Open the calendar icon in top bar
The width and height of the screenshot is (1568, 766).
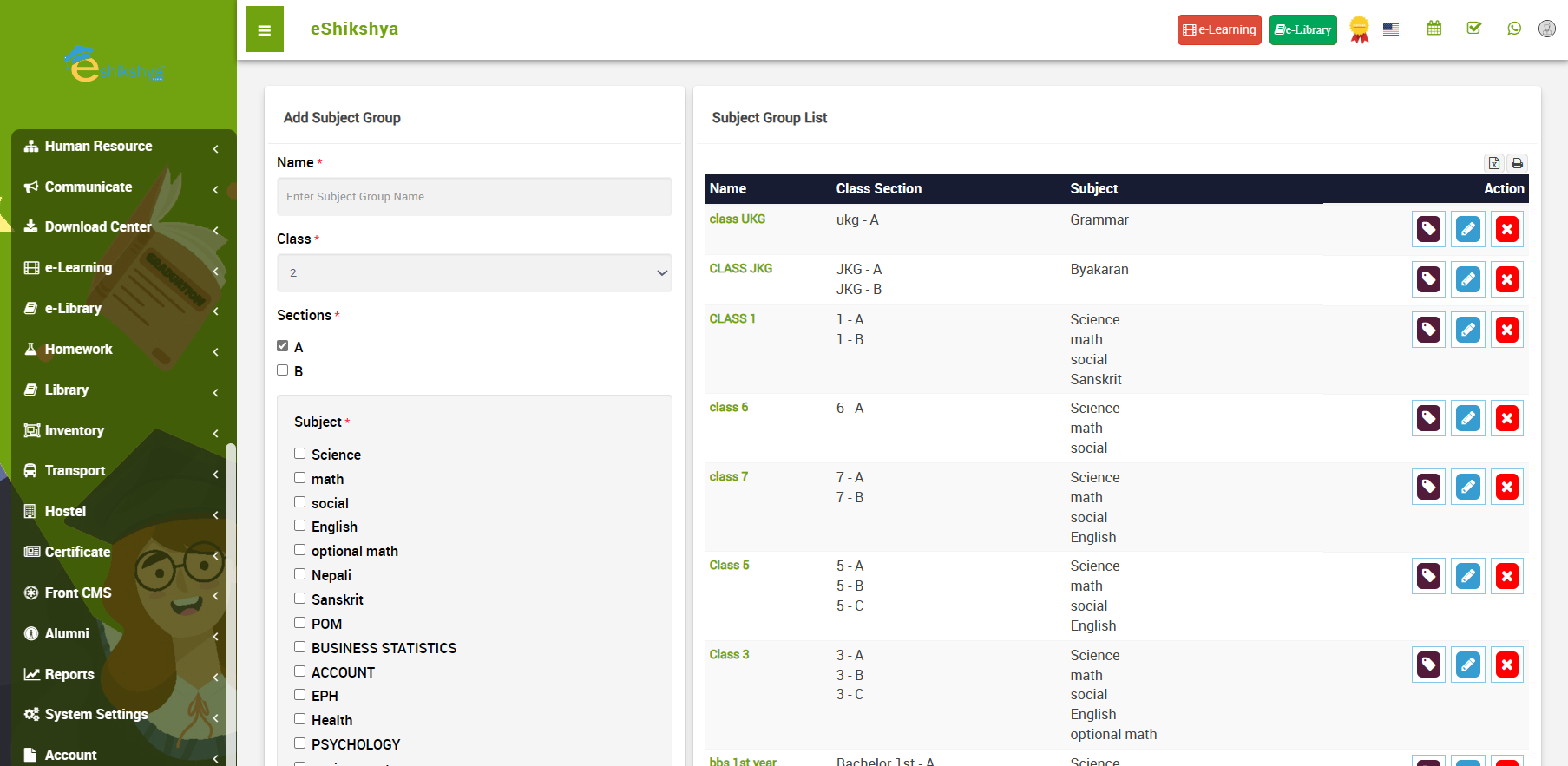coord(1434,29)
